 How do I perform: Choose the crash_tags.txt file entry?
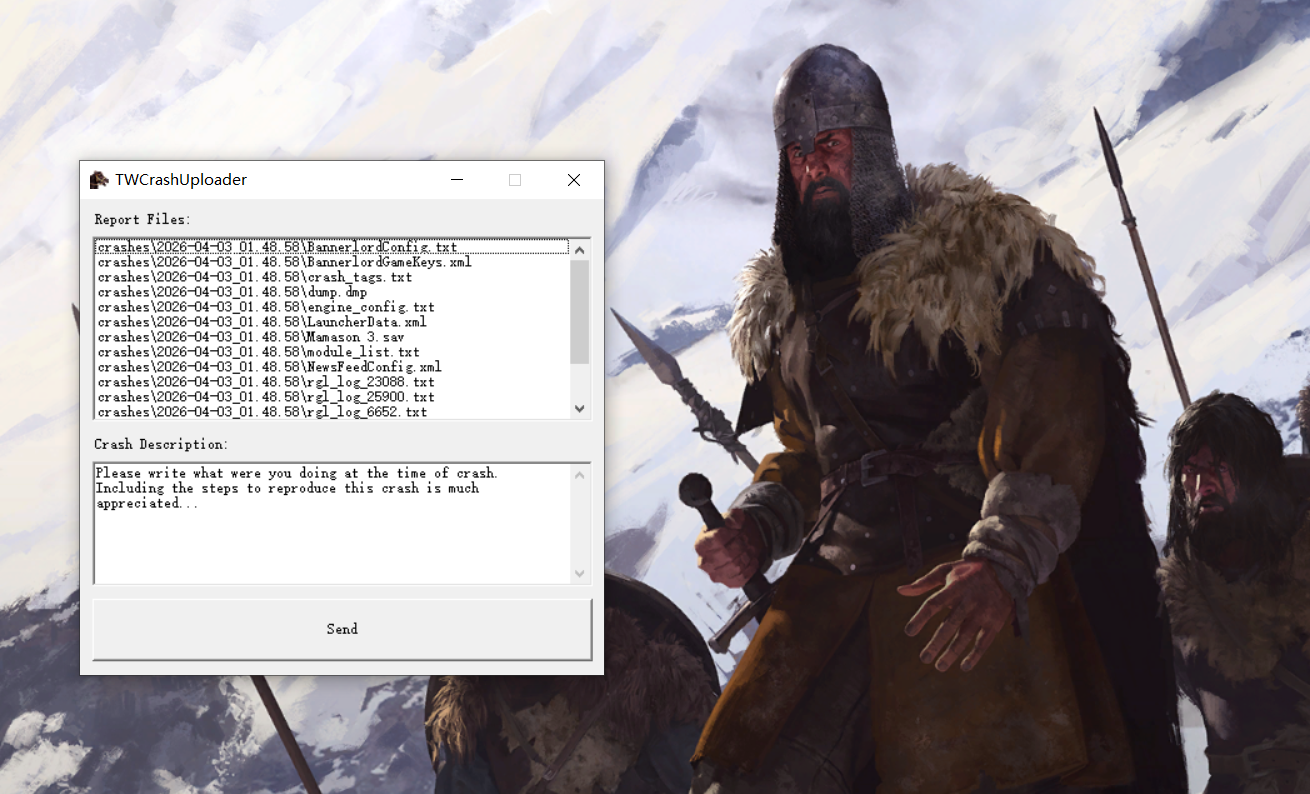(254, 277)
